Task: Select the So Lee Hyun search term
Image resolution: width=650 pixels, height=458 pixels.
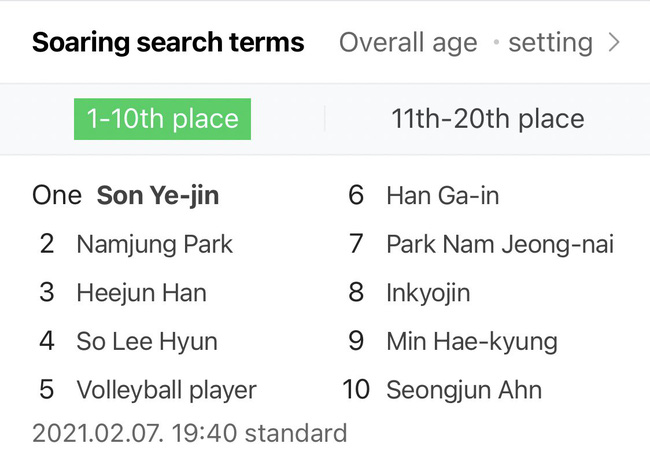Action: 146,341
